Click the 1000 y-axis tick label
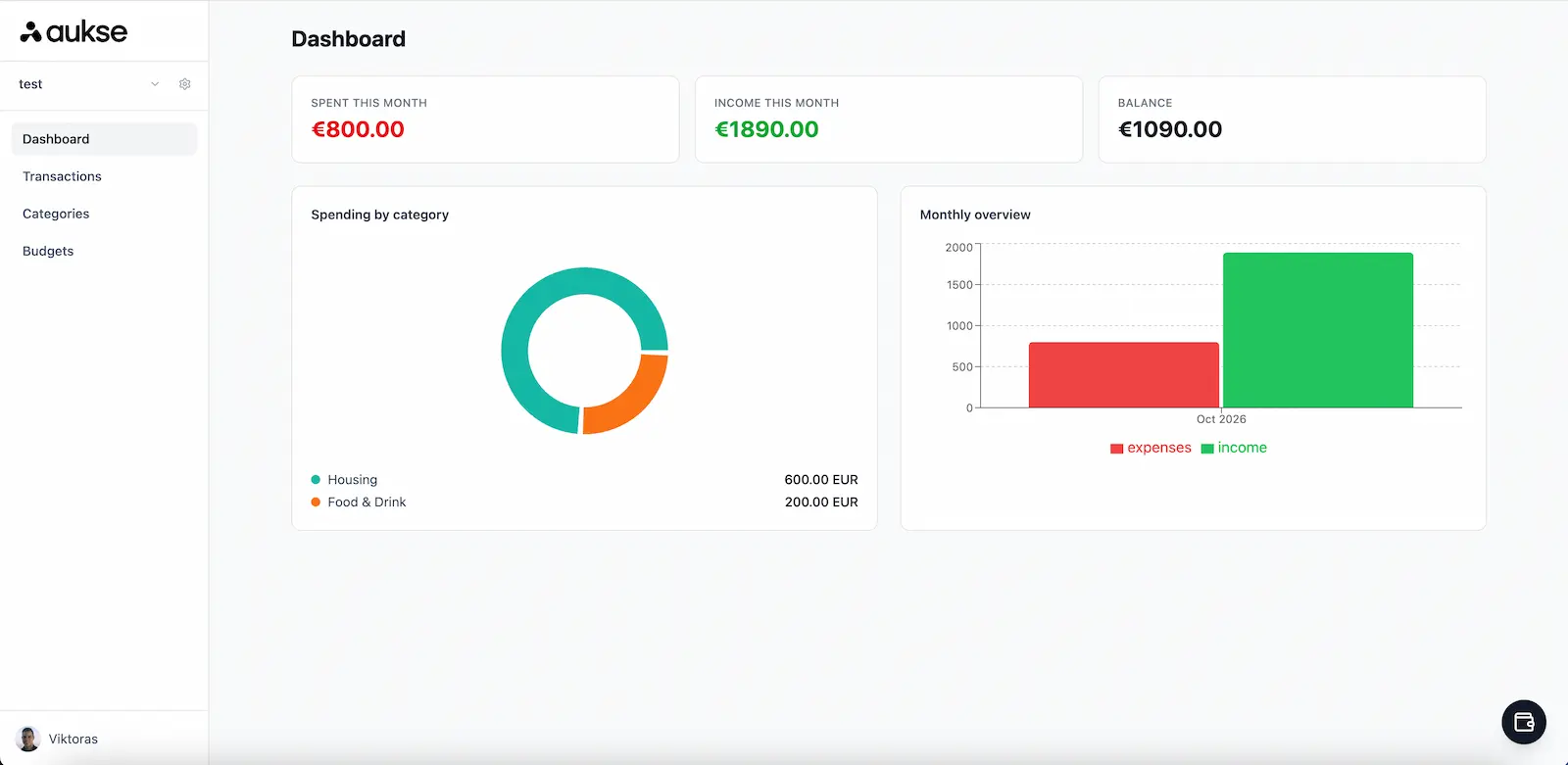1568x765 pixels. pos(959,326)
